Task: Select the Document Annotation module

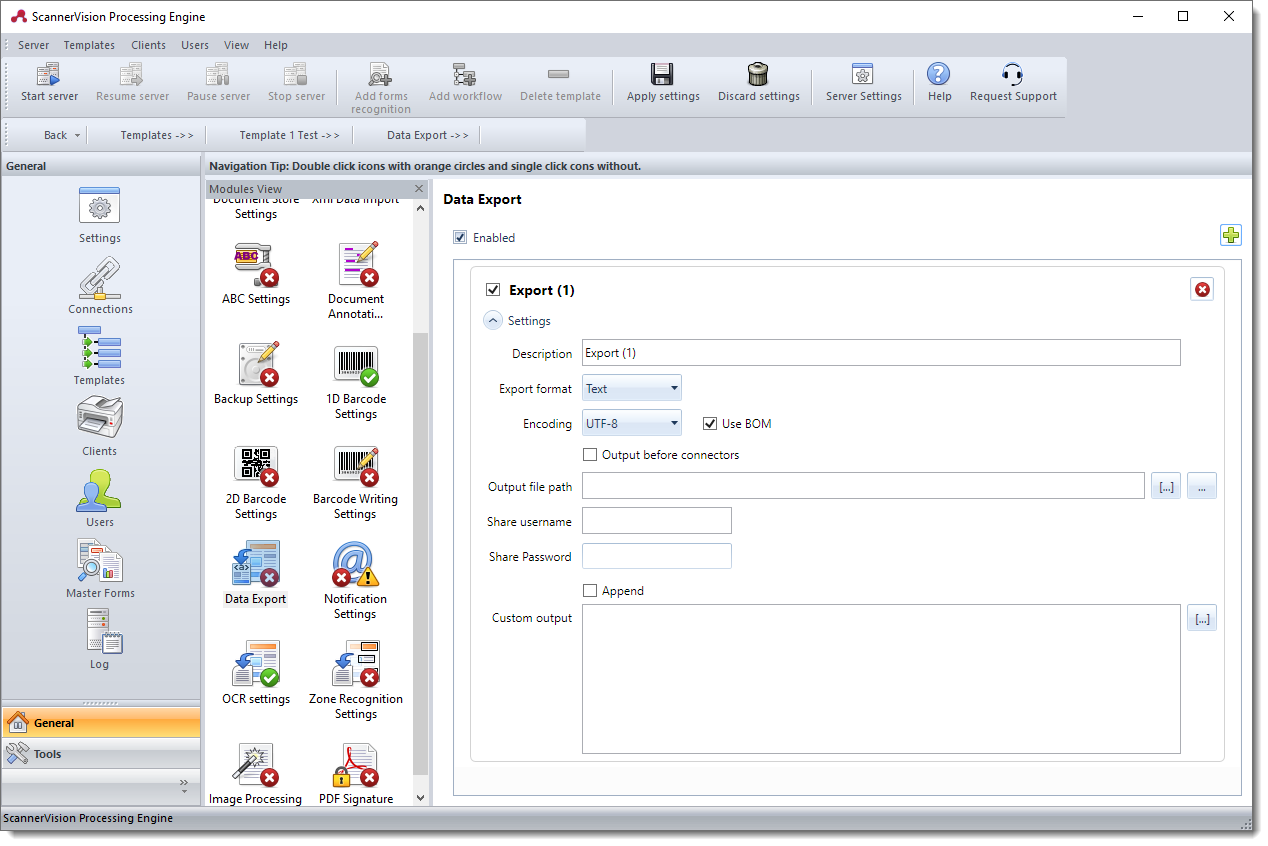Action: pos(356,280)
